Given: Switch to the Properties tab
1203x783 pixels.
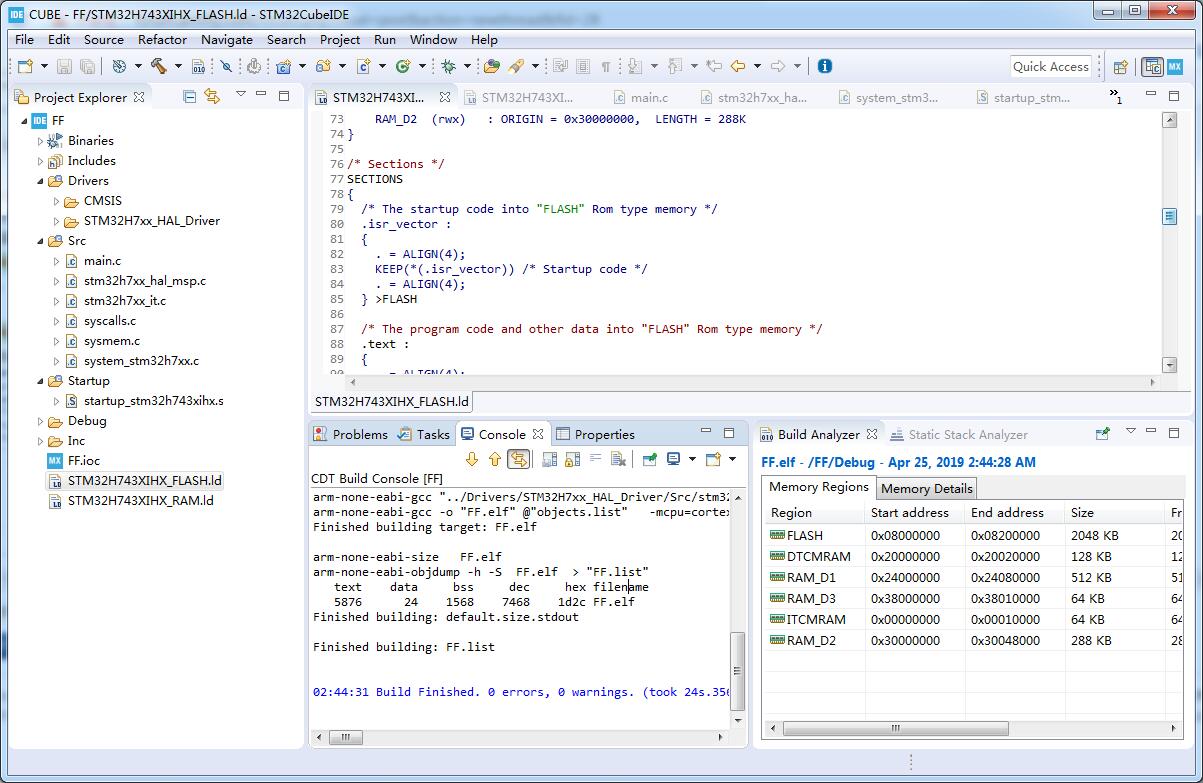Looking at the screenshot, I should coord(595,434).
